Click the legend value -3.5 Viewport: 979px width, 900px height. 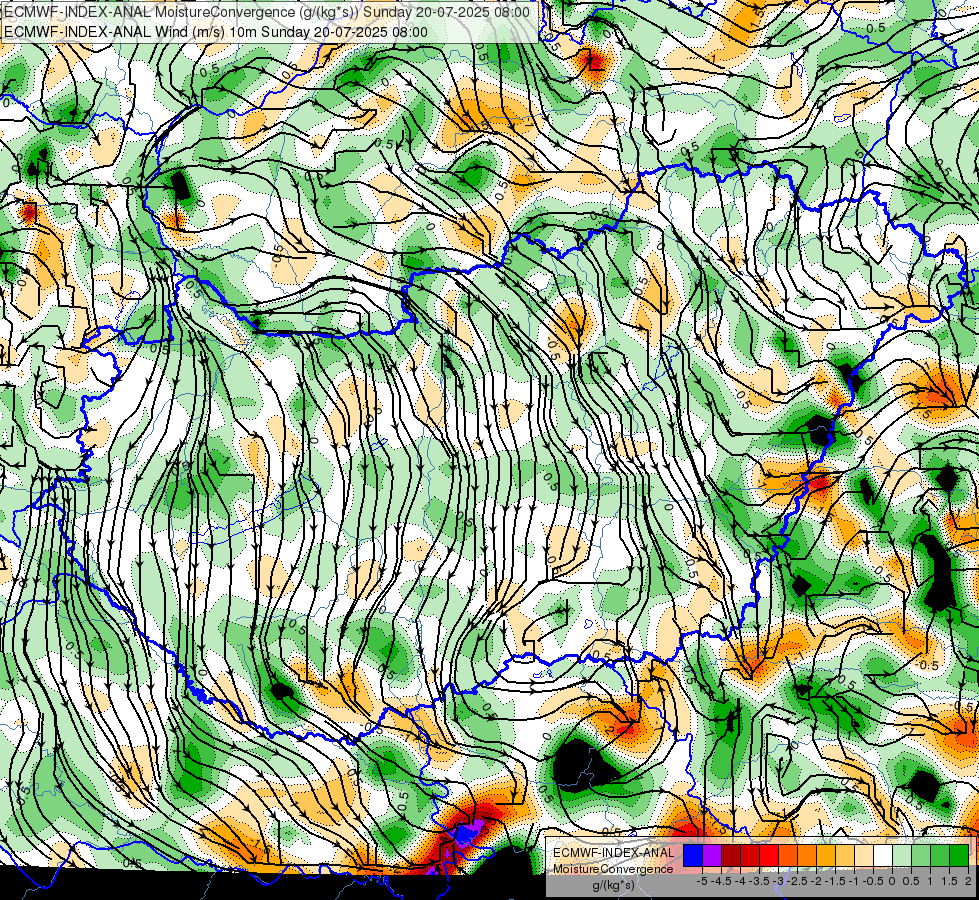tap(759, 881)
